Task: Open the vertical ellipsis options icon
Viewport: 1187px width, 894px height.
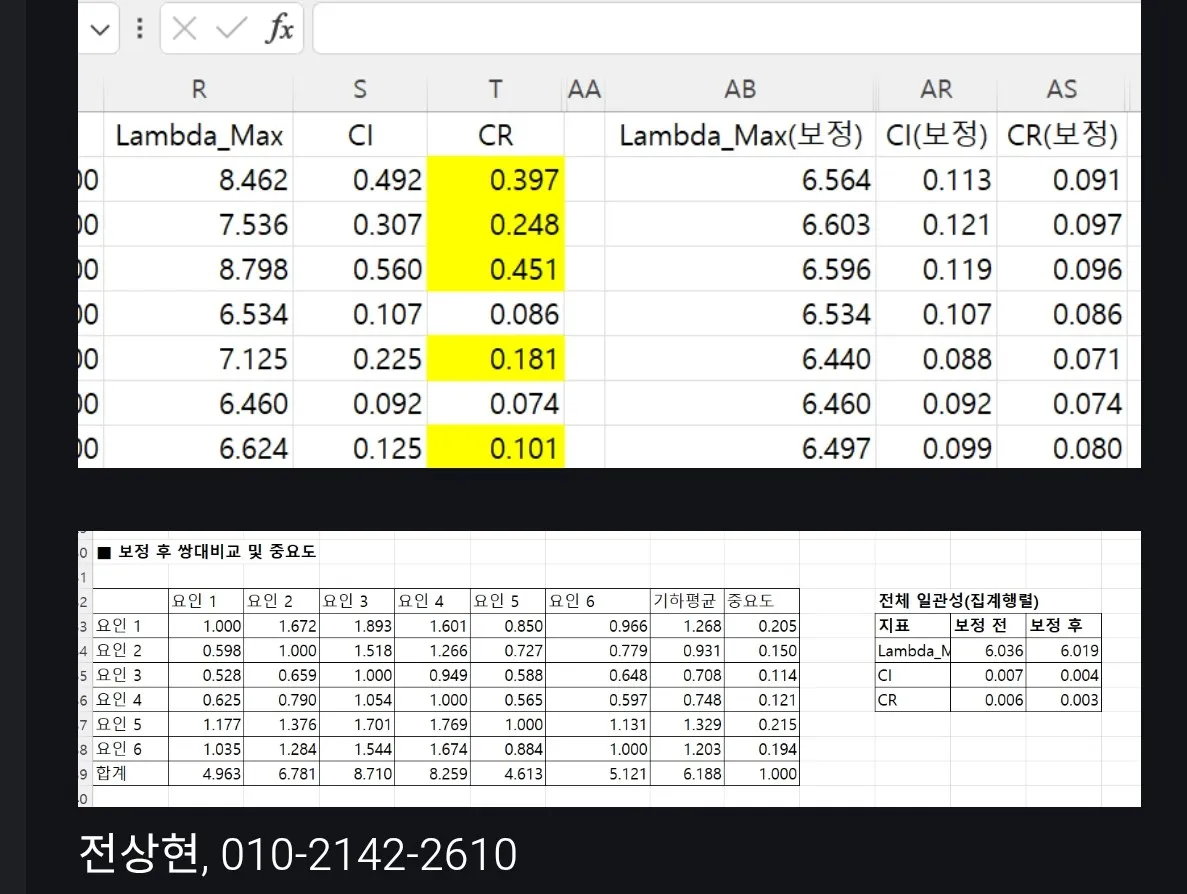Action: (139, 28)
